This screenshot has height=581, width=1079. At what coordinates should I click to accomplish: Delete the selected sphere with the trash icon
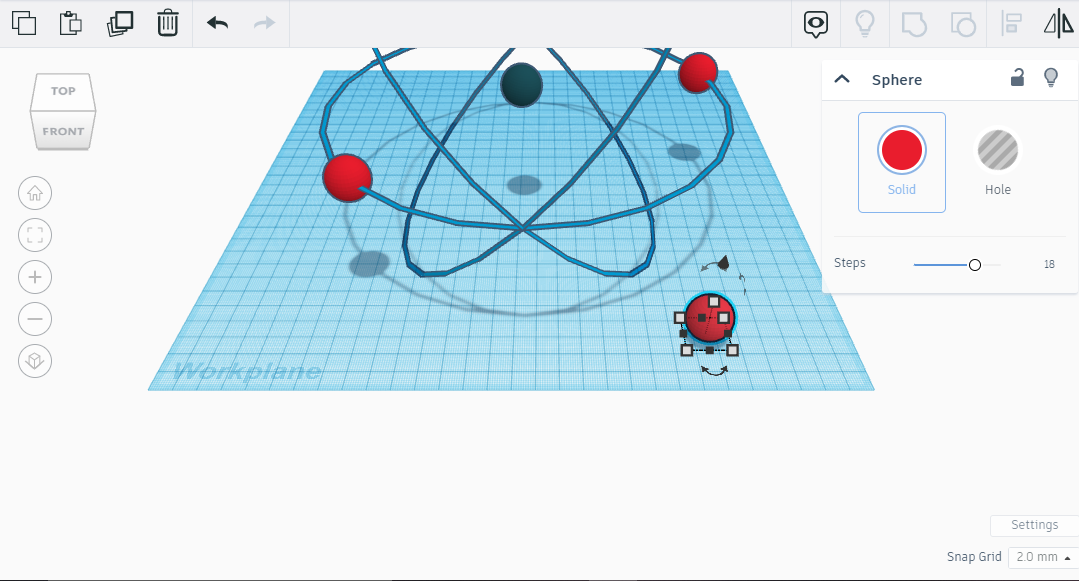click(x=167, y=22)
